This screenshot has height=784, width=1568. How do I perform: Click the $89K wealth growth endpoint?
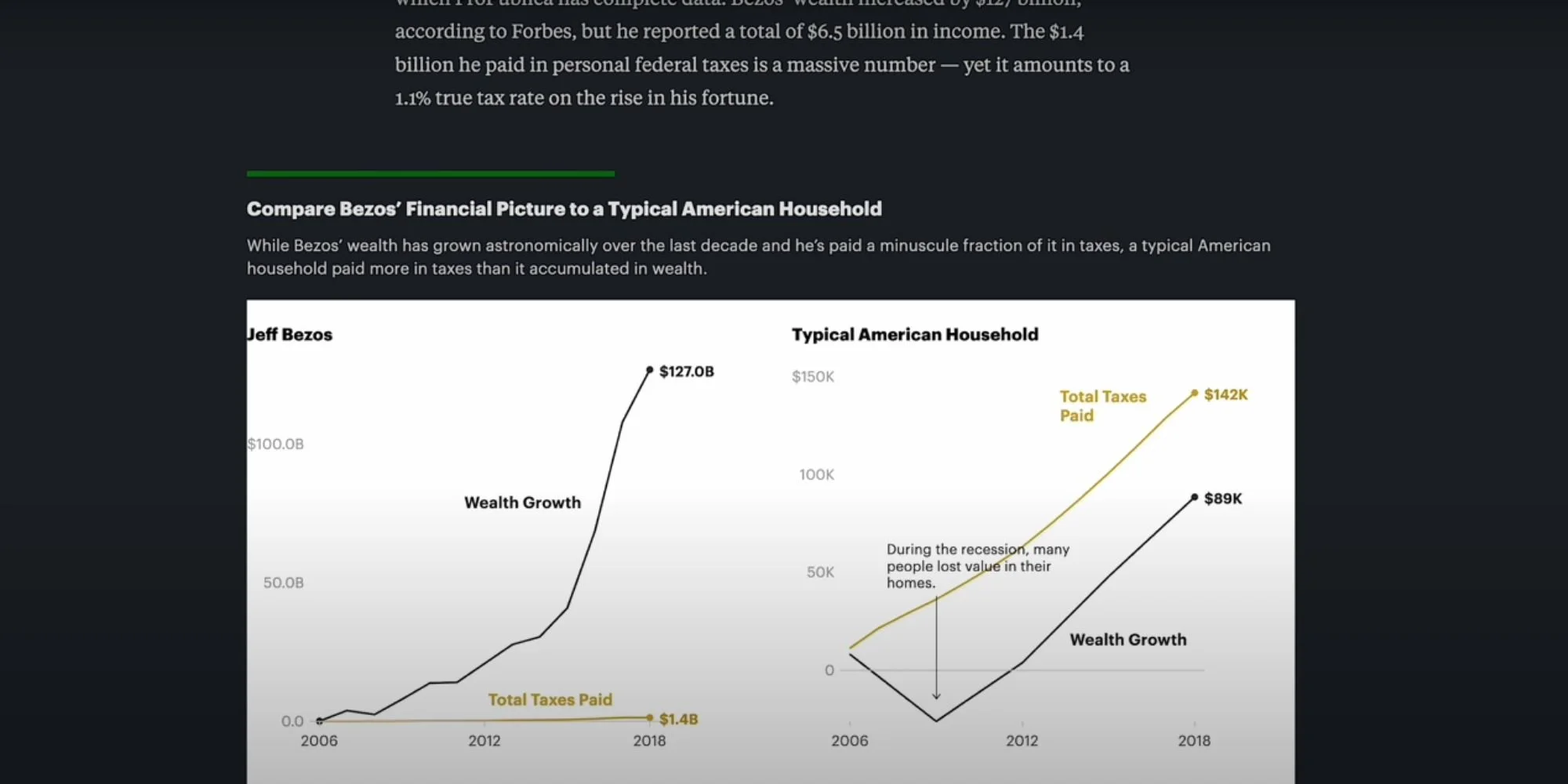pyautogui.click(x=1194, y=498)
